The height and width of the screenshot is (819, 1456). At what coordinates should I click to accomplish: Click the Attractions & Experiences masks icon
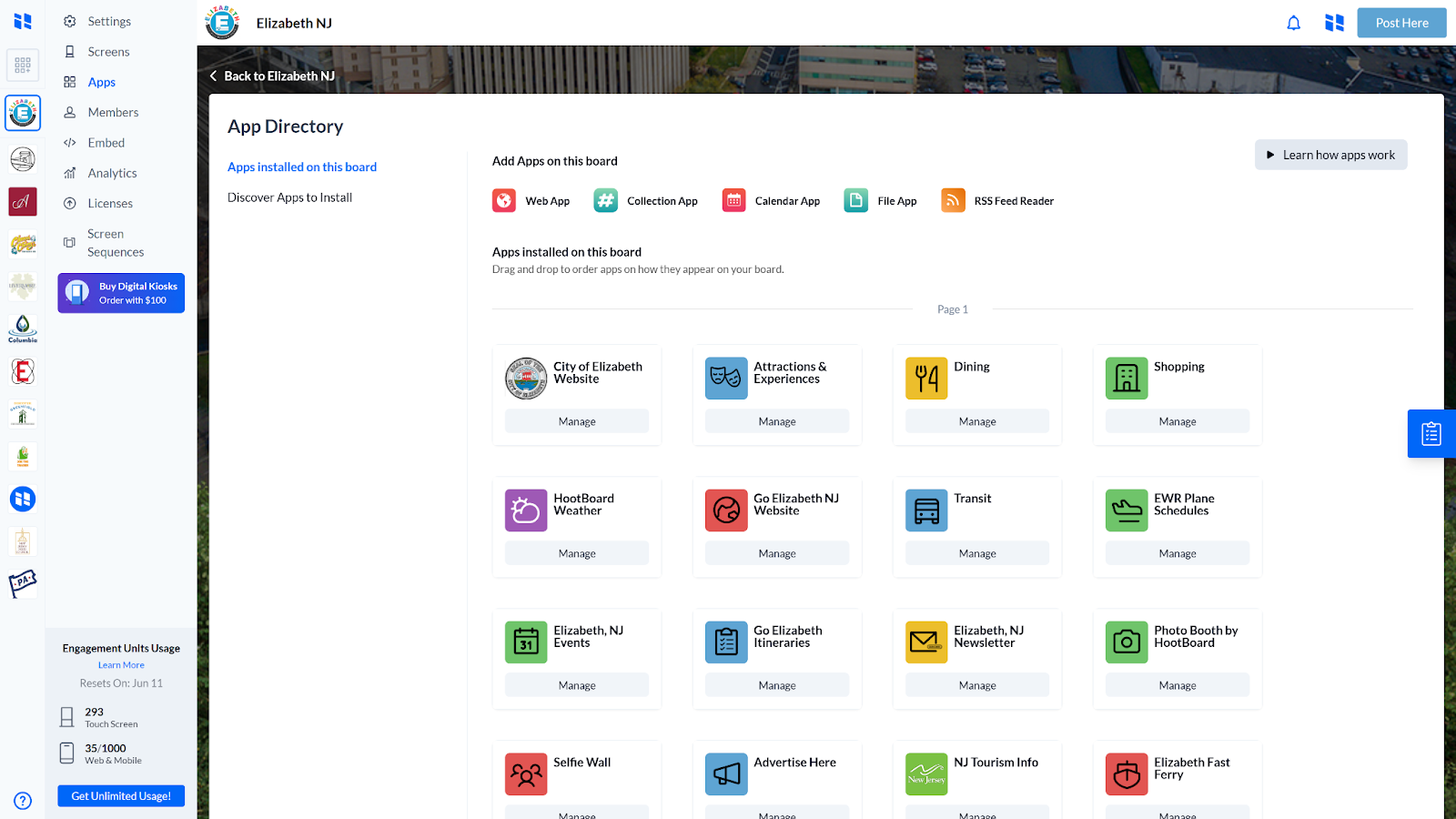[x=726, y=379]
